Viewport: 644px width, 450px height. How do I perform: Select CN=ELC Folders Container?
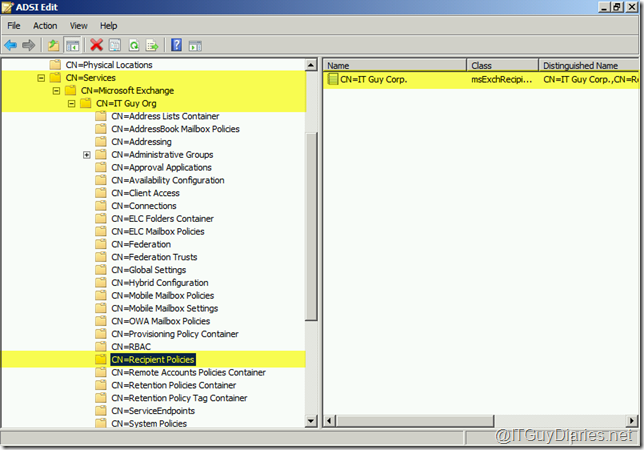(x=162, y=218)
